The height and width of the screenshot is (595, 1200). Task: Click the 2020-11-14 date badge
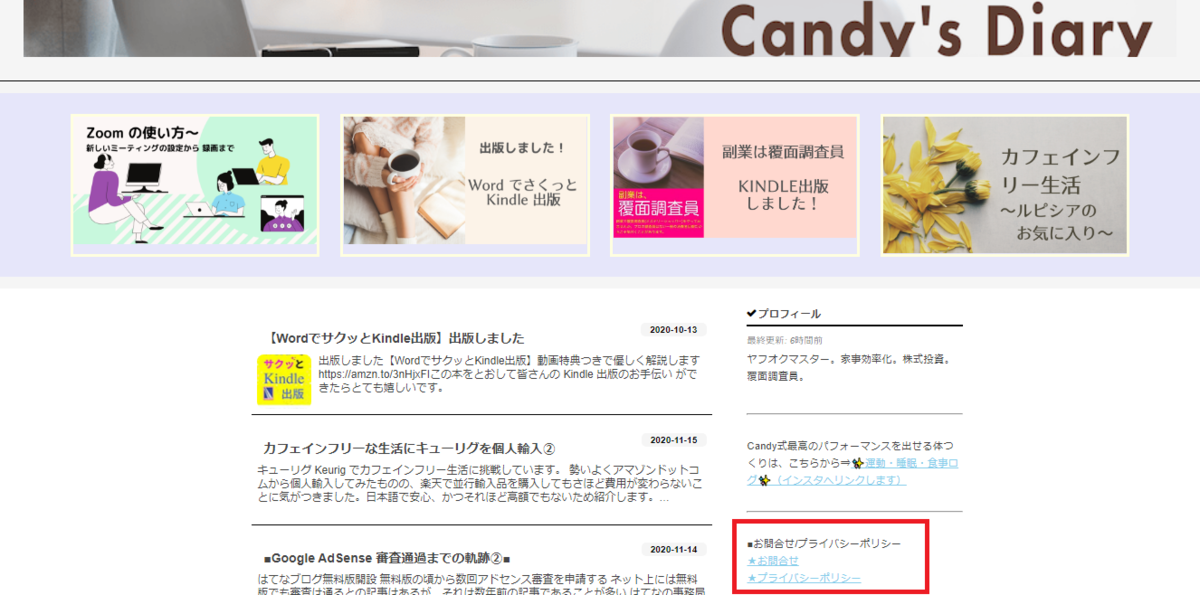674,549
